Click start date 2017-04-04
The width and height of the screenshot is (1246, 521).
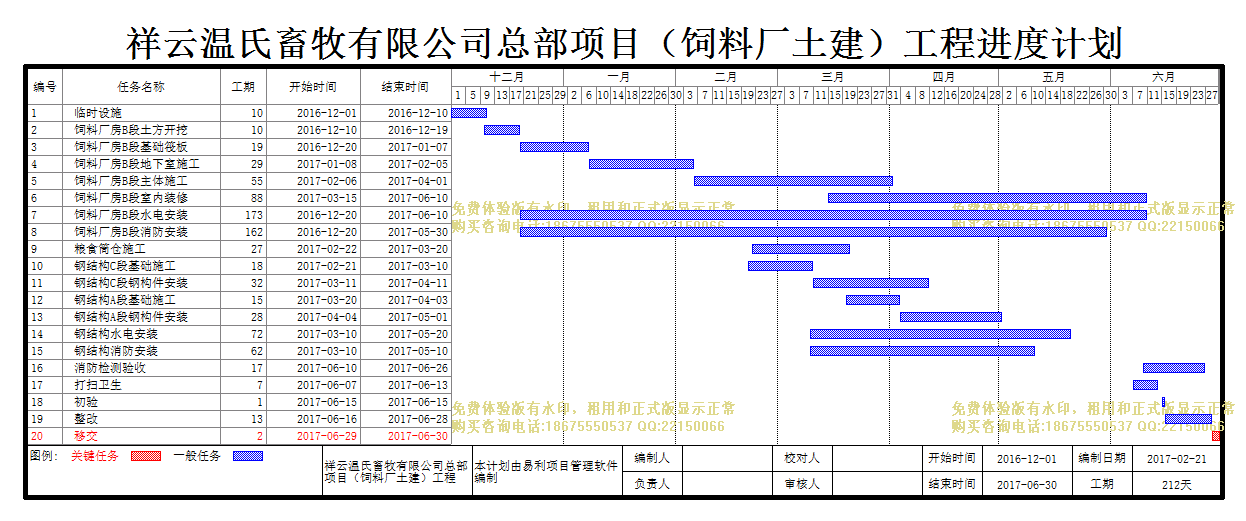point(327,318)
